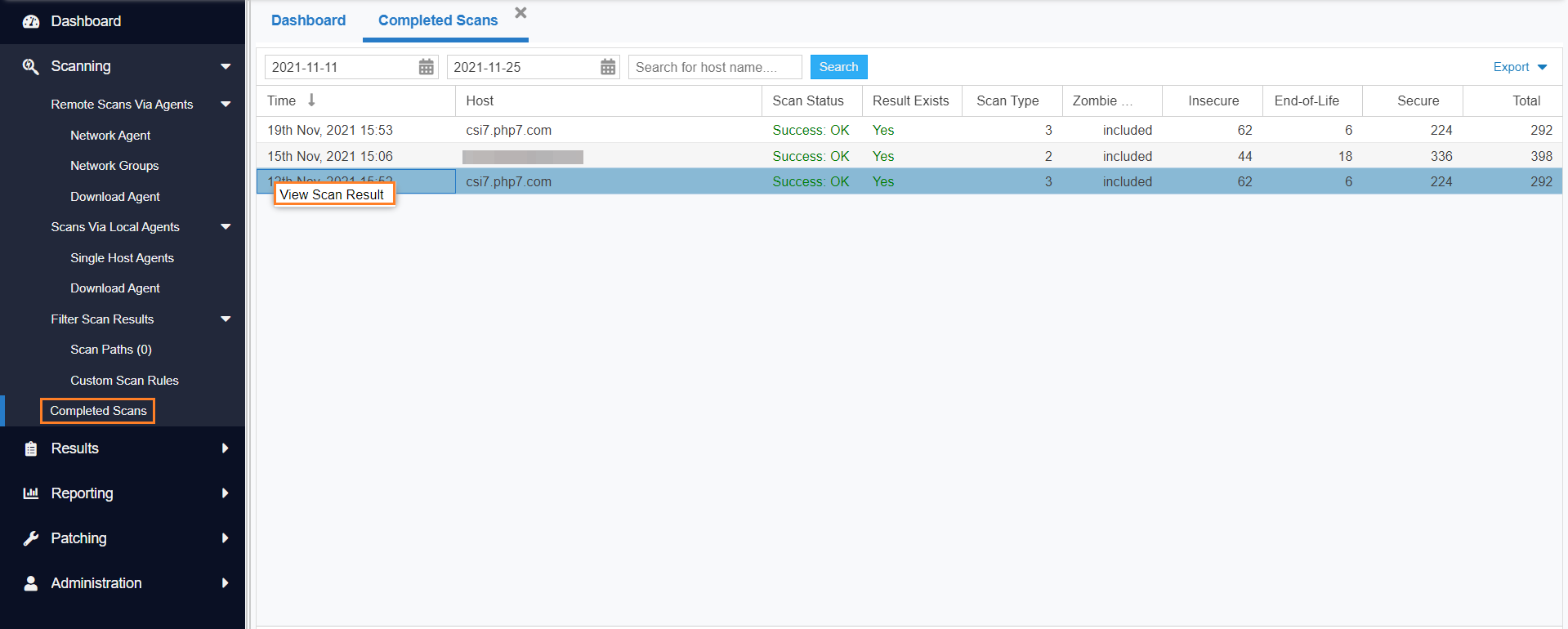Collapse the Scanning menu section
Screen dimensions: 1568x629
coord(226,66)
